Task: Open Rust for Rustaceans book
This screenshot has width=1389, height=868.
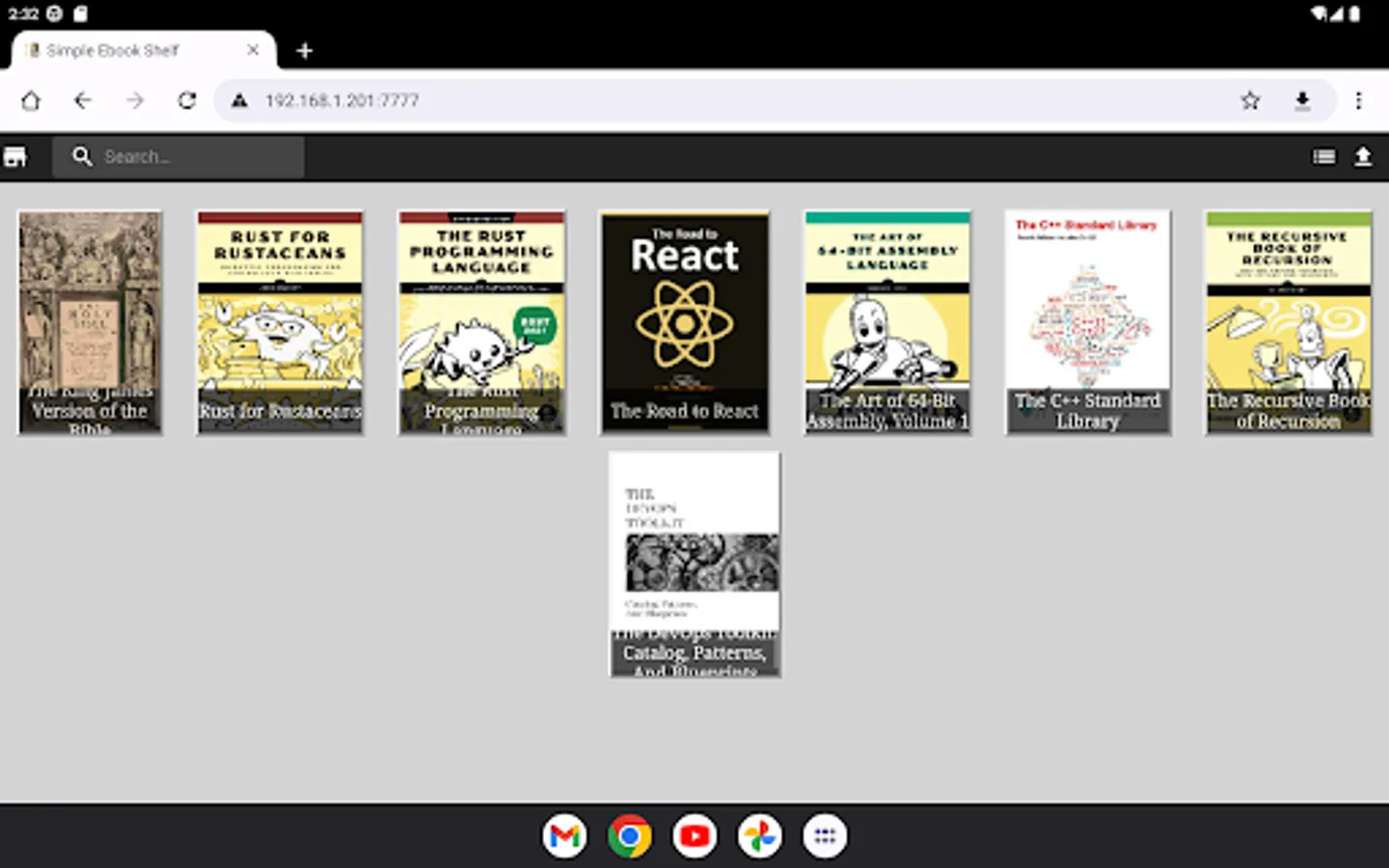Action: coord(280,322)
